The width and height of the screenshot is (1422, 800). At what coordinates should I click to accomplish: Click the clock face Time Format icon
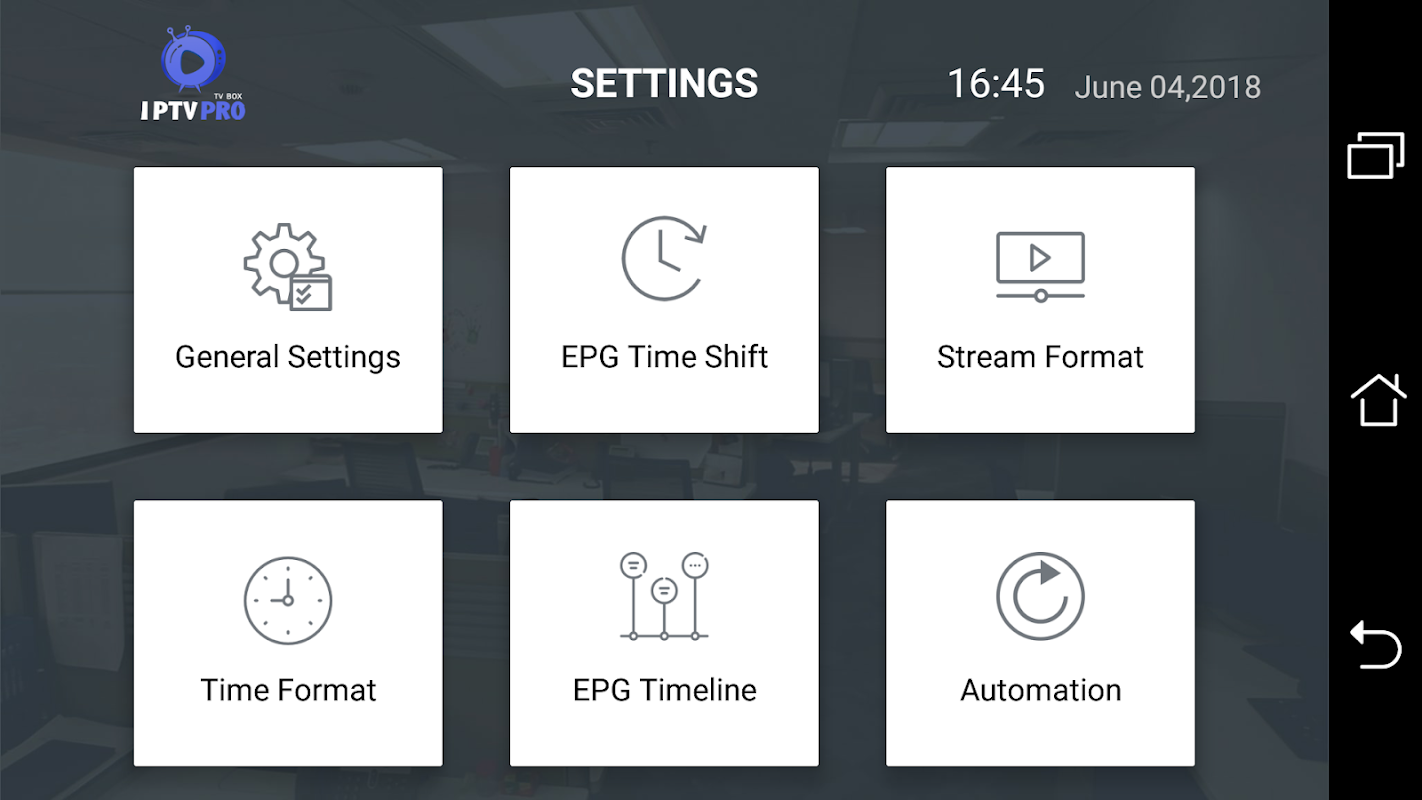point(288,600)
